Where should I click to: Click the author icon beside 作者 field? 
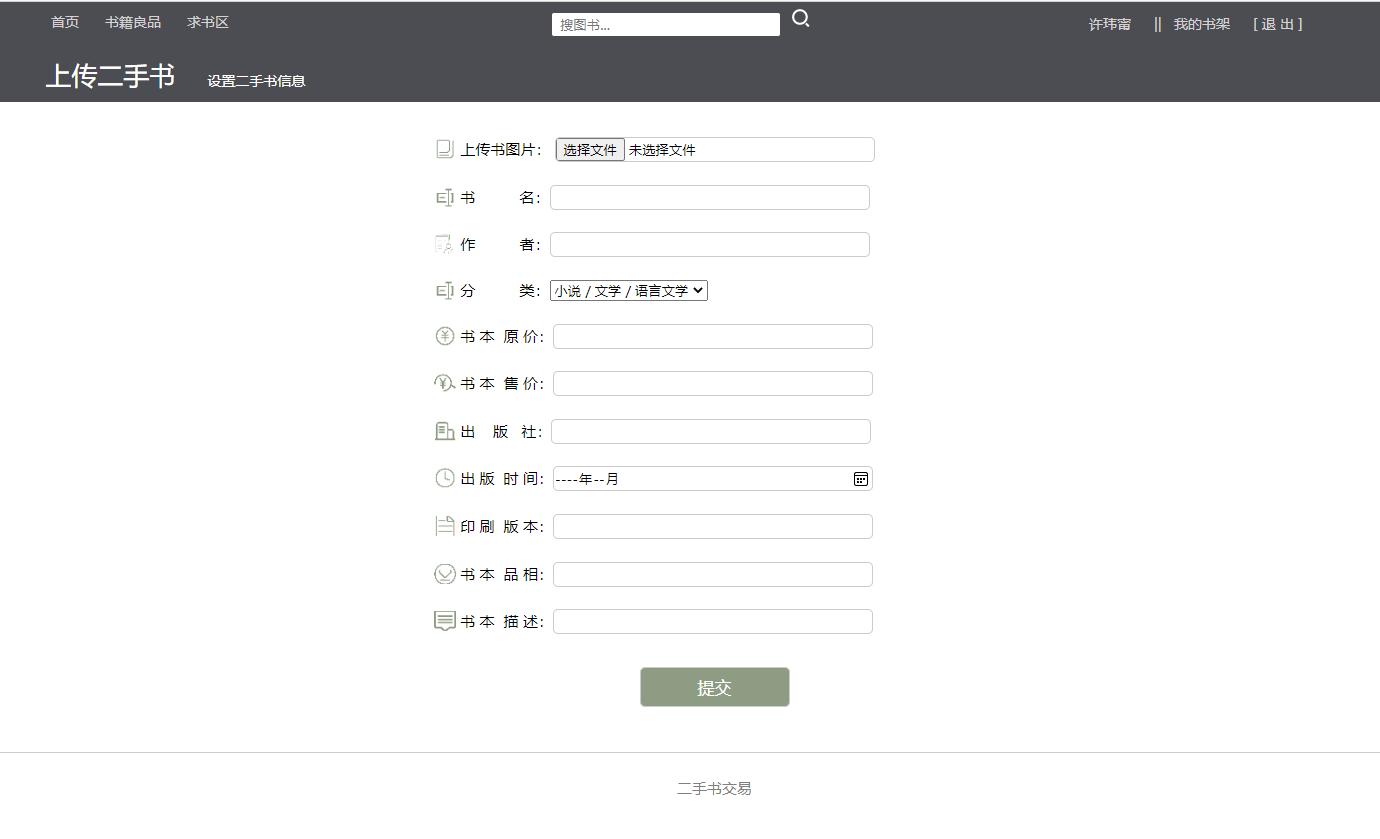point(444,243)
